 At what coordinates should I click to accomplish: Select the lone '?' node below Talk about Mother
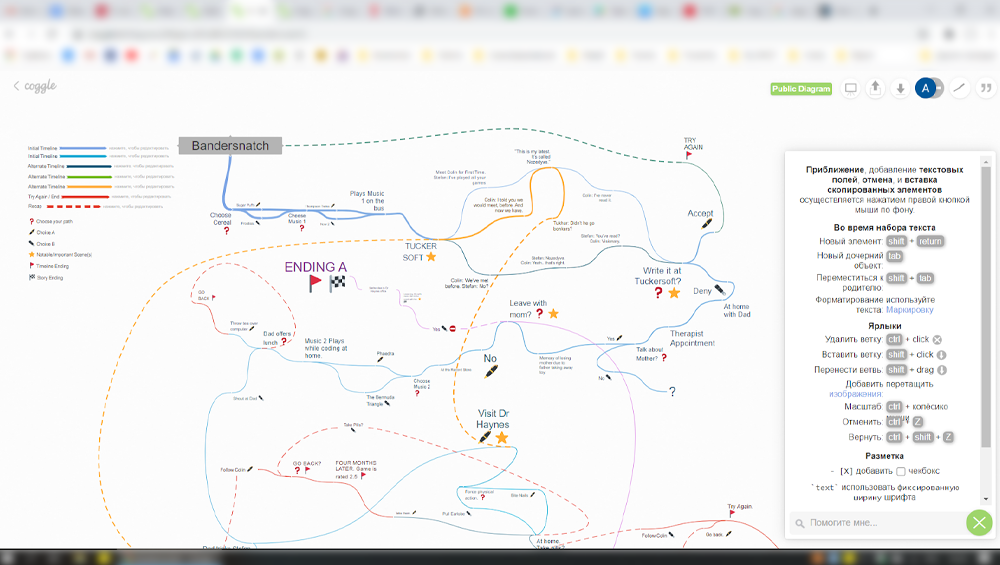672,392
